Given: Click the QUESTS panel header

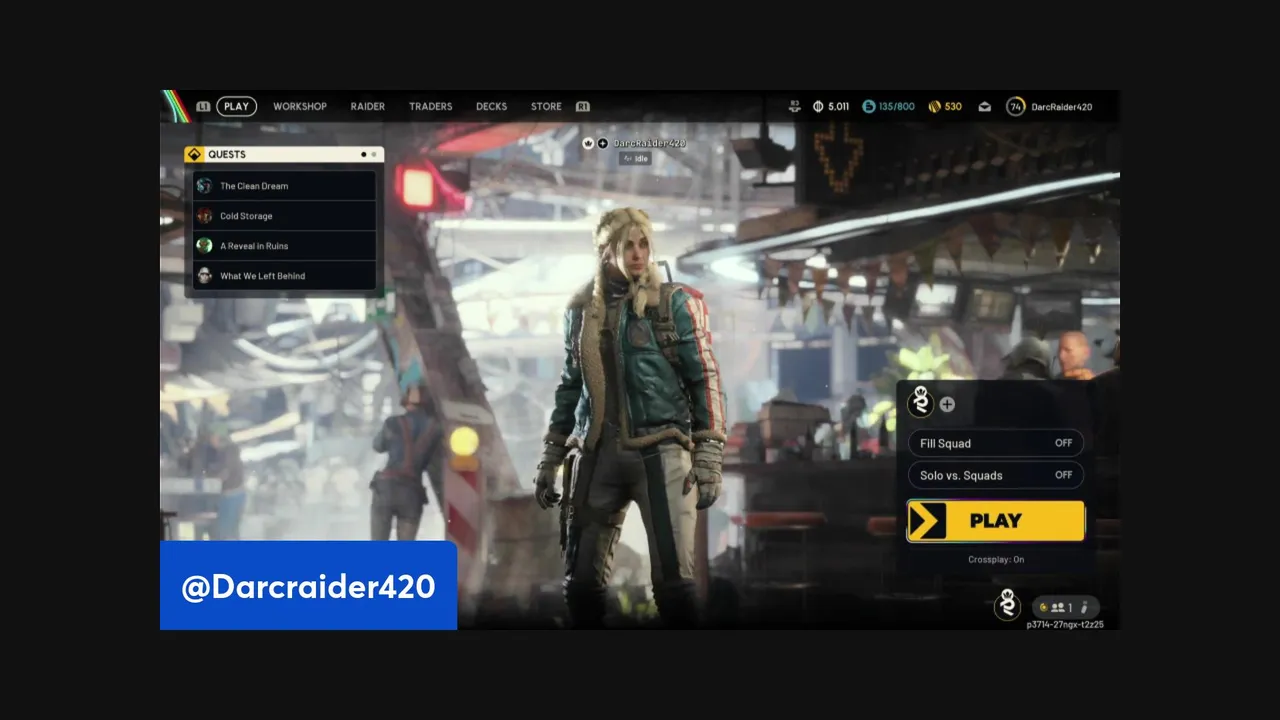Looking at the screenshot, I should point(284,155).
